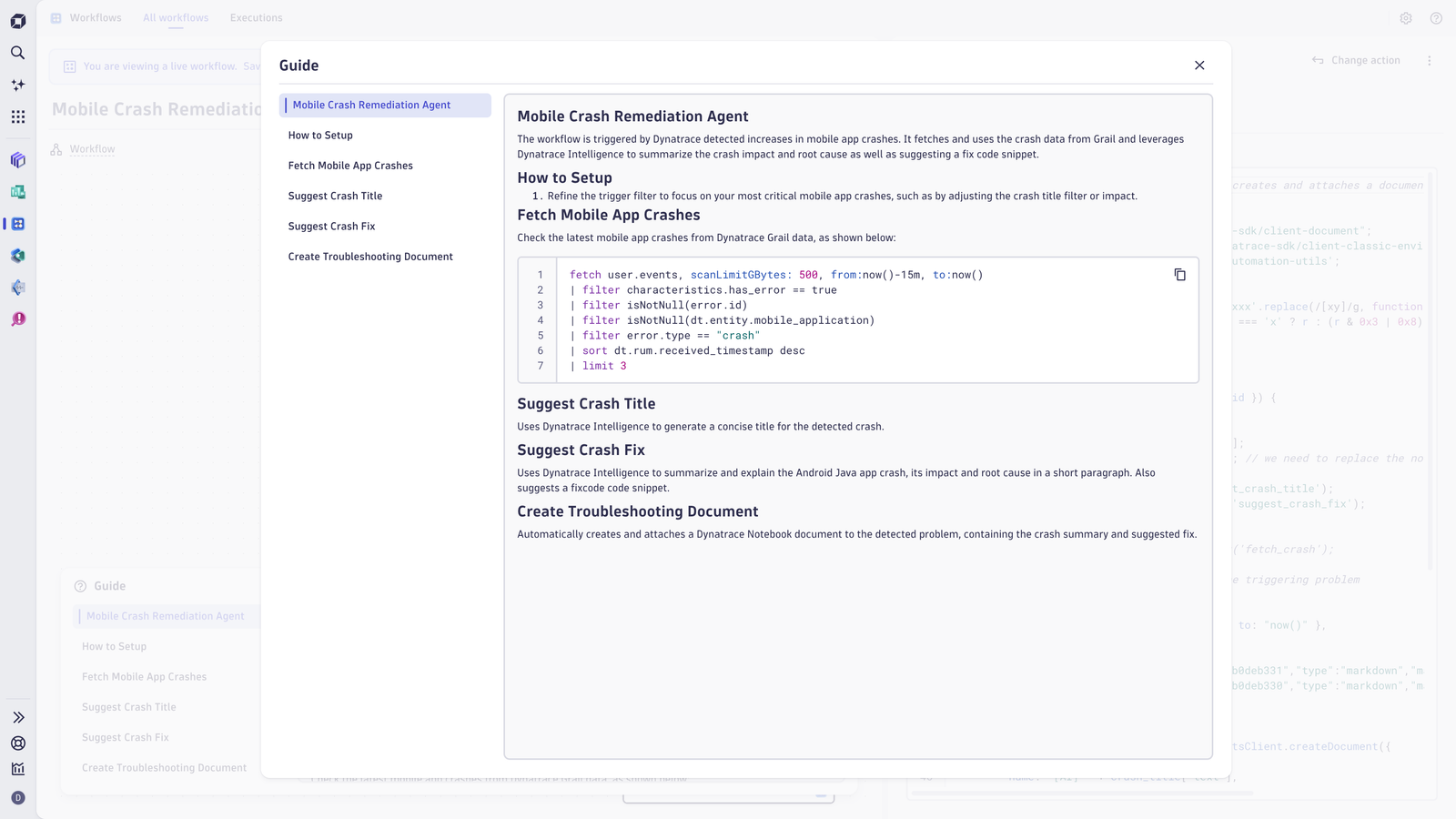The image size is (1456, 819).
Task: Click the live workflow banner icon
Action: coord(69,66)
